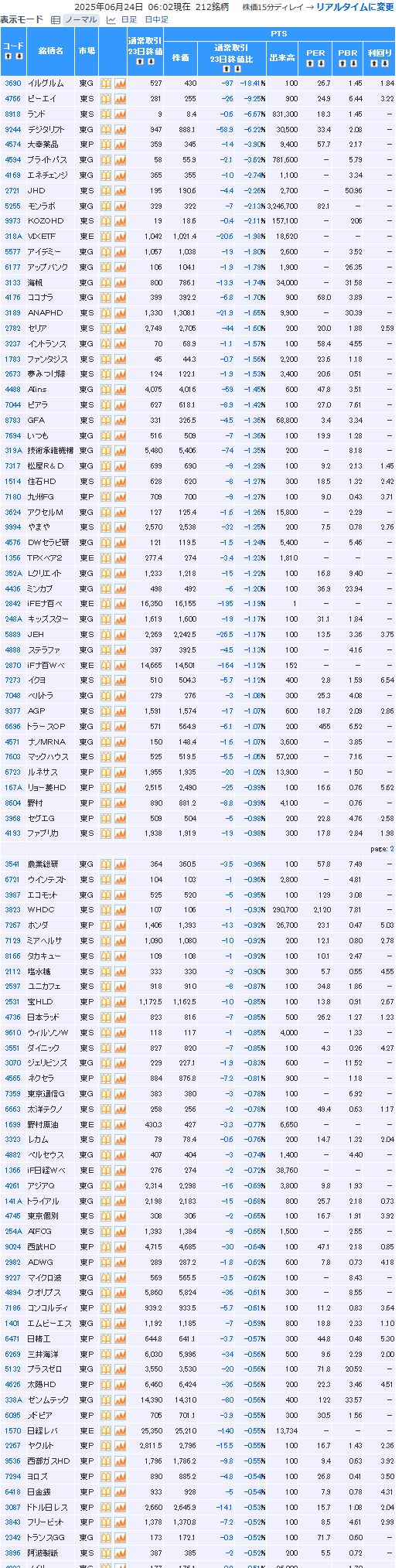Sort 23日終値 column ascending

click(140, 63)
